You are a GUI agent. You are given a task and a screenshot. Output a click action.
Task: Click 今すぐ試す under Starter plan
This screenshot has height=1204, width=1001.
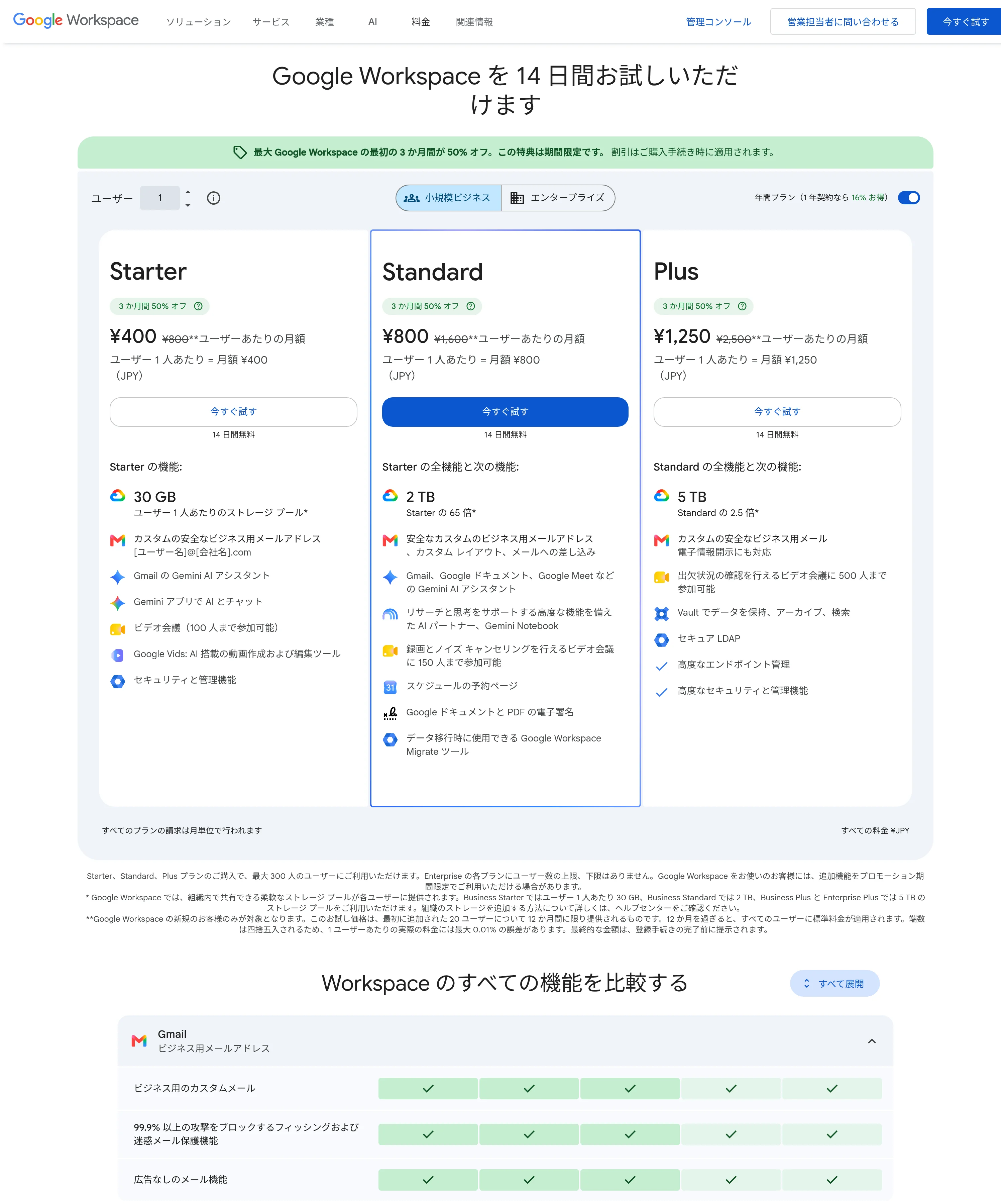(233, 412)
